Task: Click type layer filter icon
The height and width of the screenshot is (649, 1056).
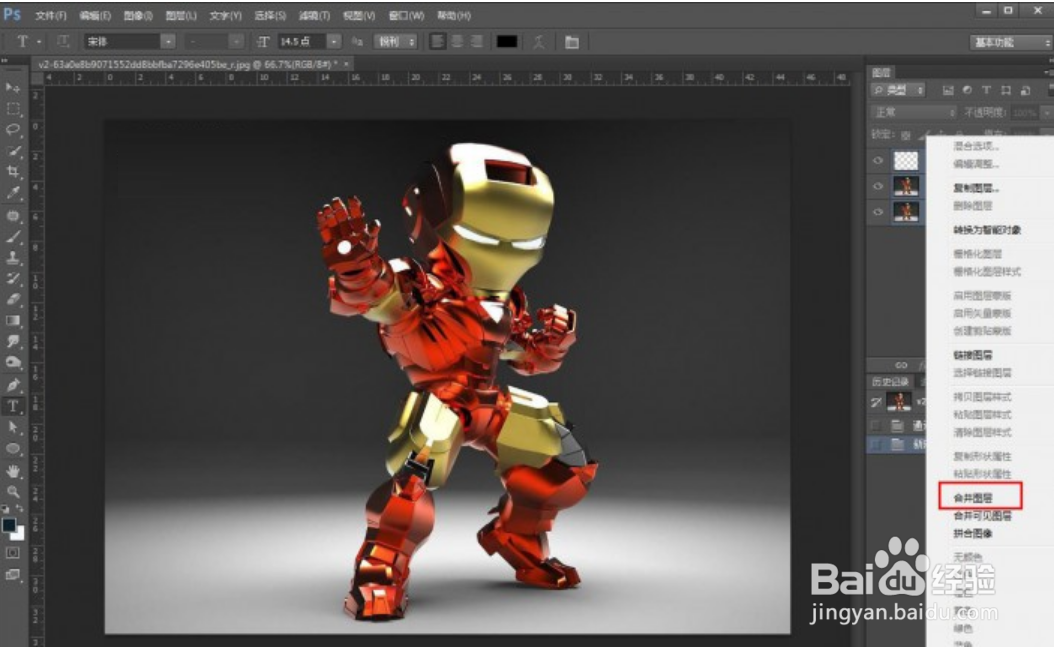Action: pos(986,90)
